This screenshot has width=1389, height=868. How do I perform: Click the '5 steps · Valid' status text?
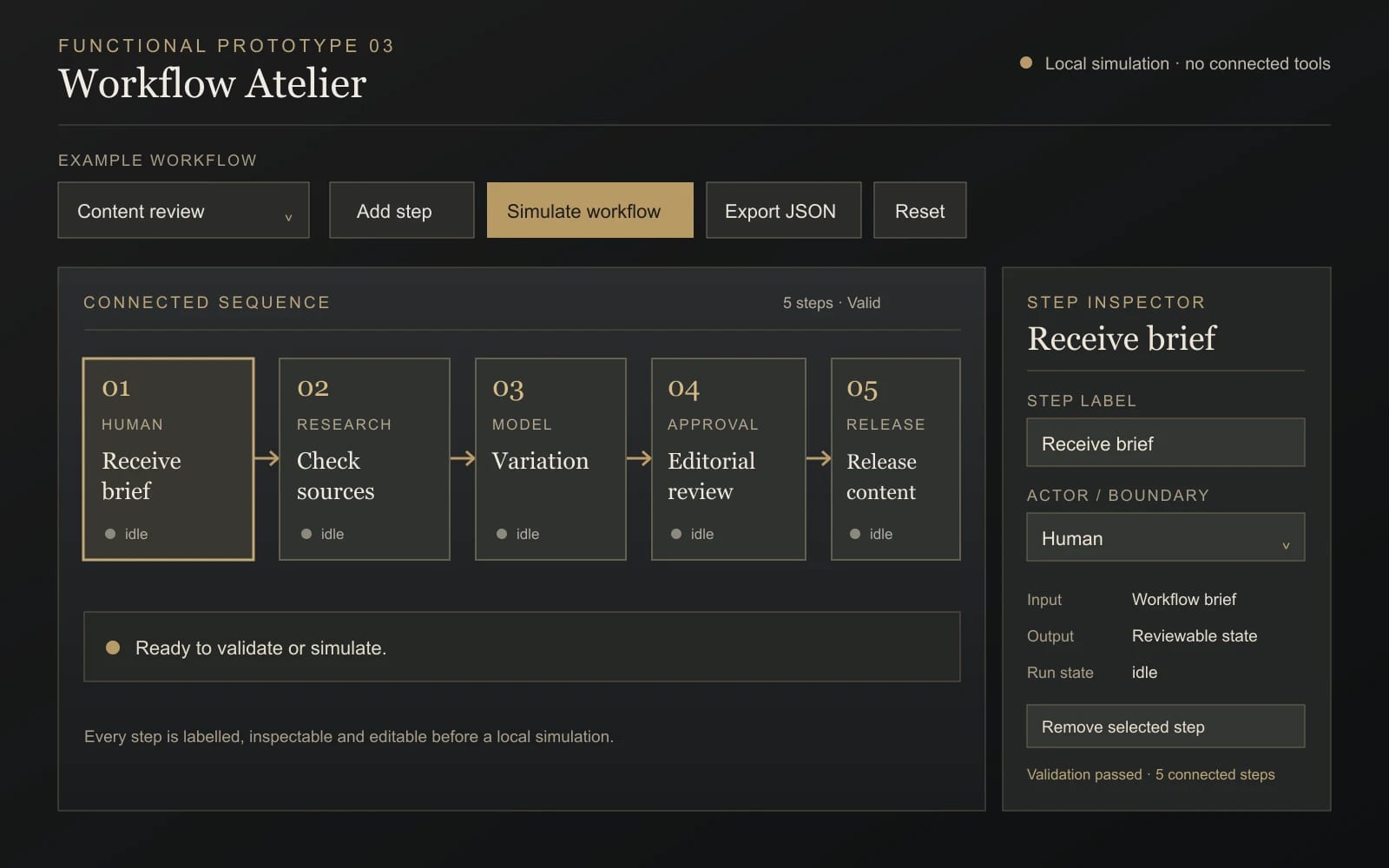[x=832, y=303]
